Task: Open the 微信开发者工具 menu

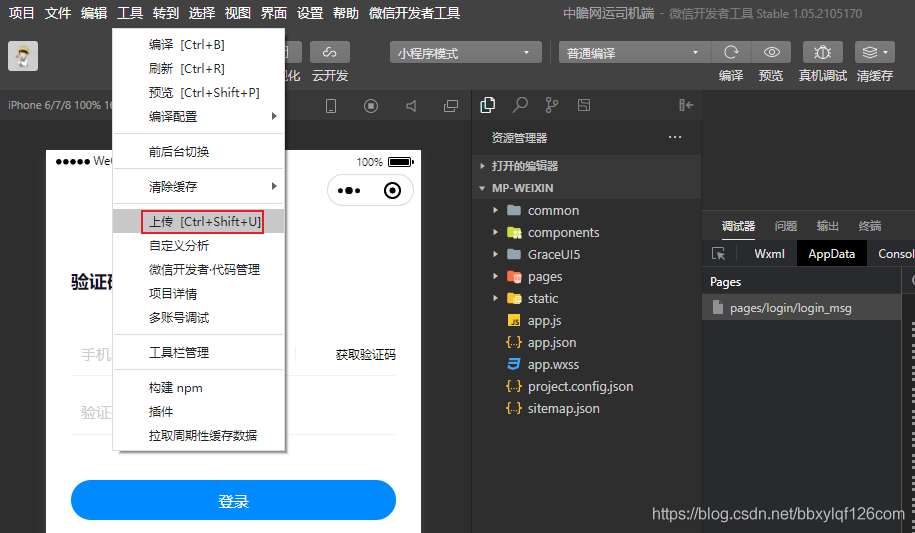Action: (414, 13)
